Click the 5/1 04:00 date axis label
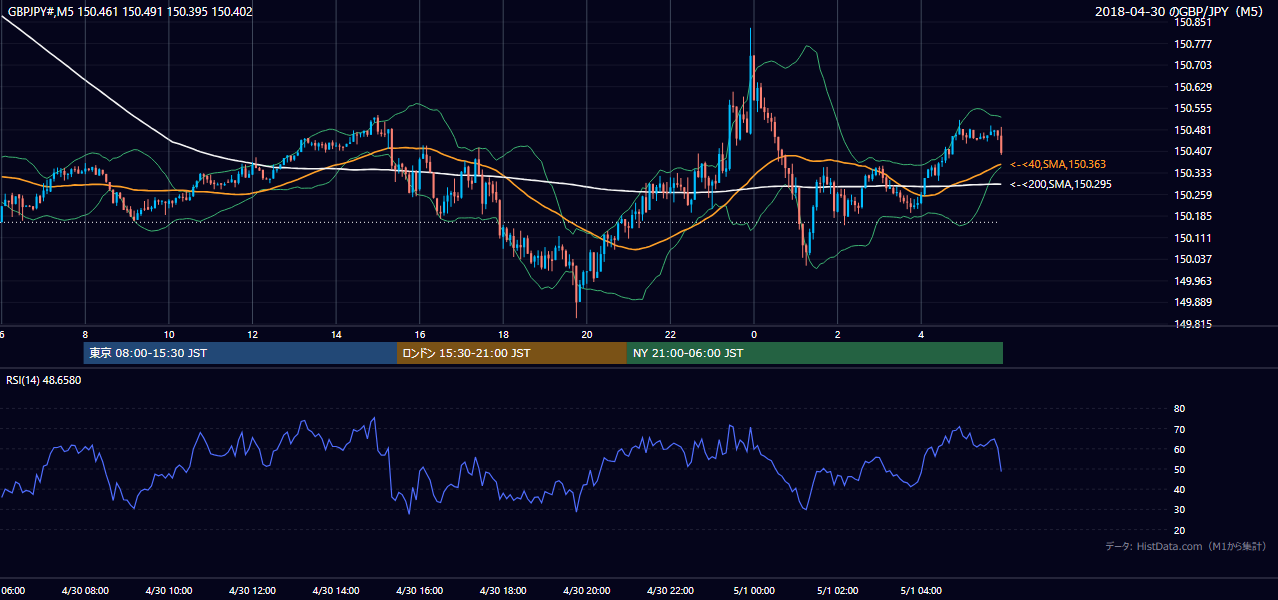This screenshot has height=600, width=1278. [x=921, y=591]
